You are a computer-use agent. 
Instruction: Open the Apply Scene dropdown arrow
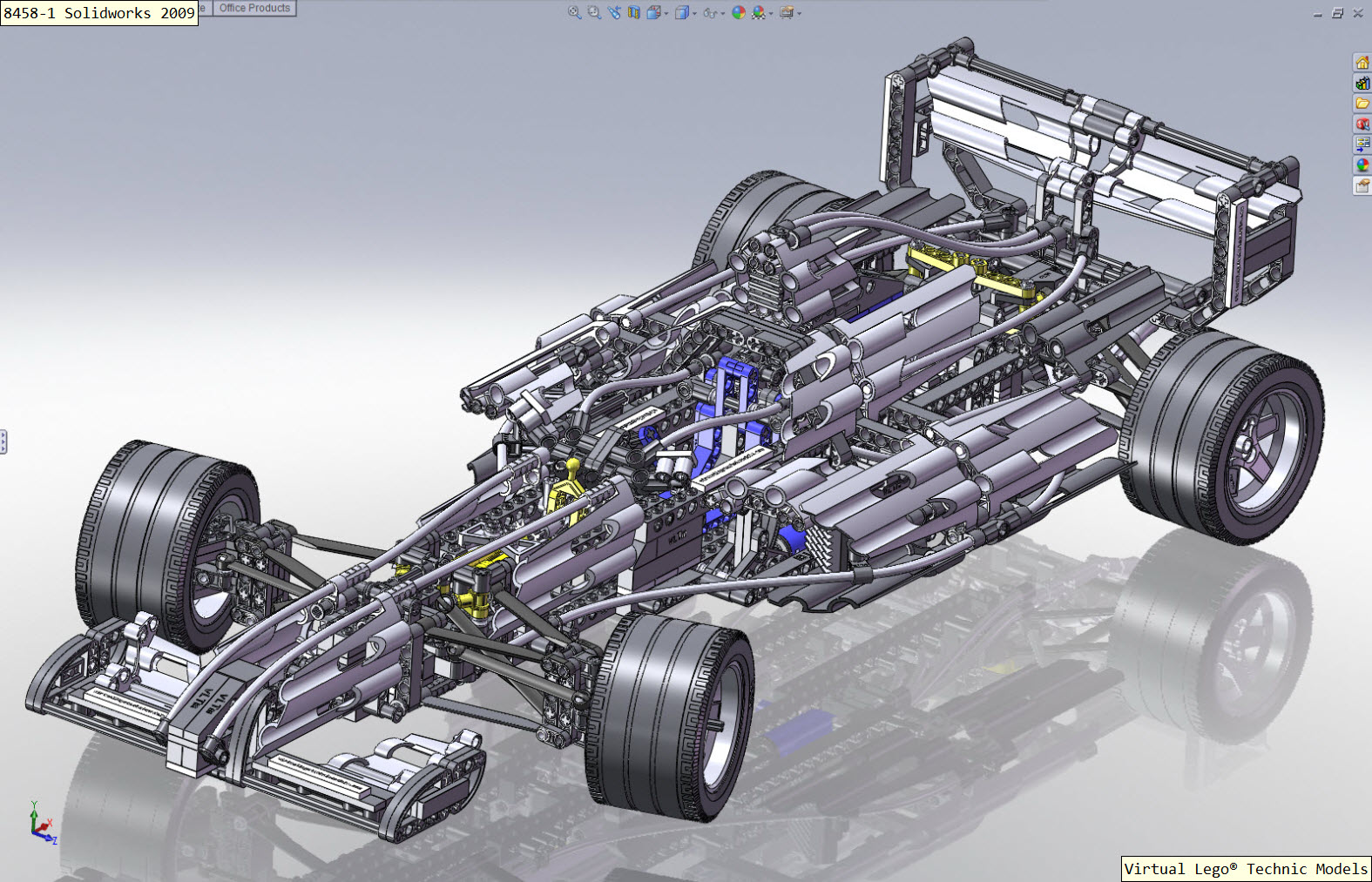[x=771, y=13]
